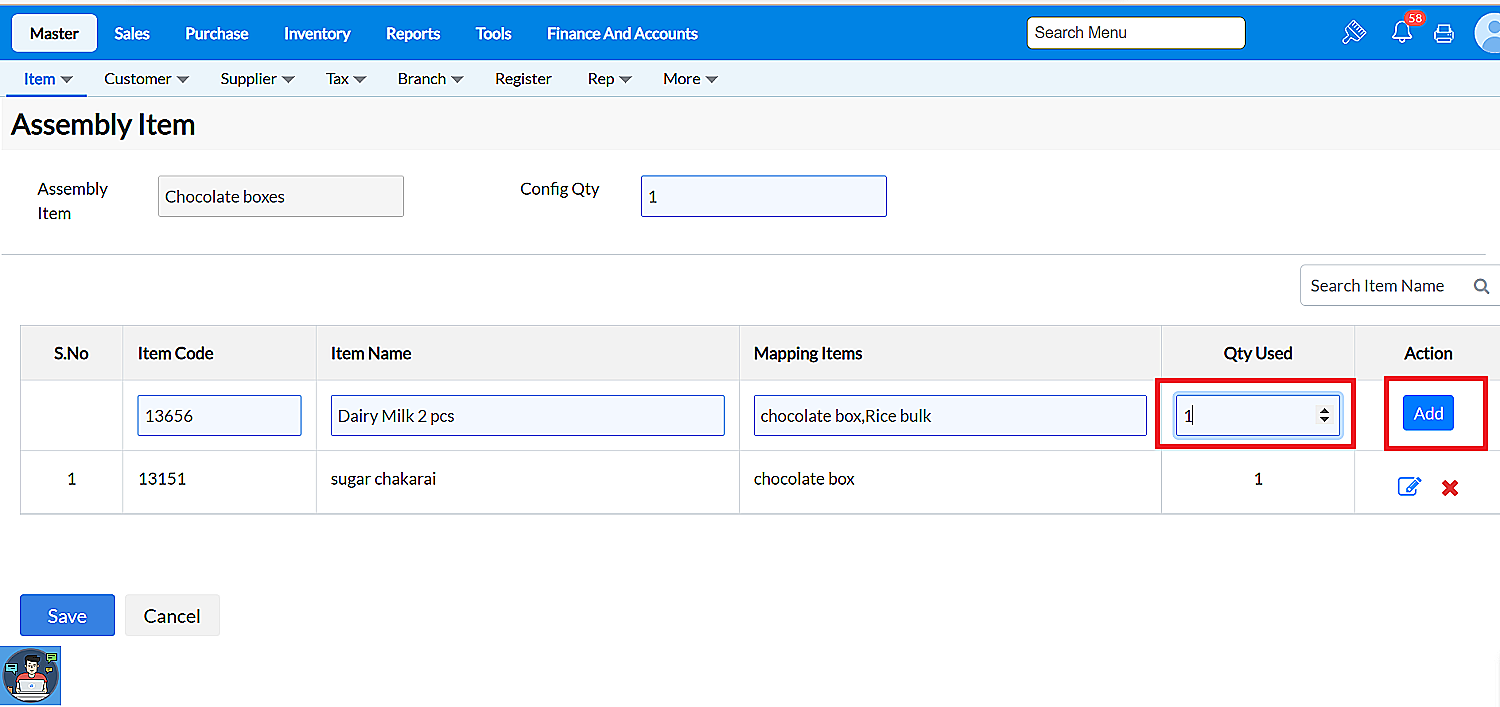Viewport: 1500px width, 707px height.
Task: Open the Supplier dropdown
Action: (257, 79)
